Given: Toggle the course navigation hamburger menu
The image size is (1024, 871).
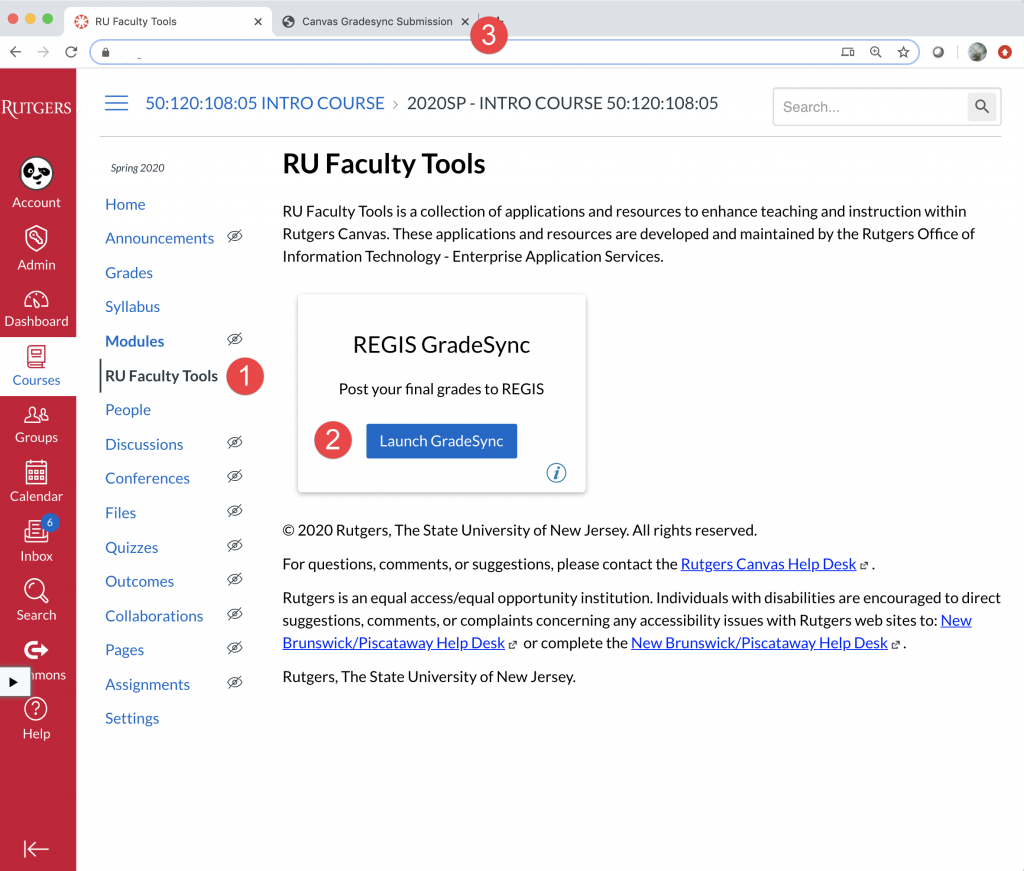Looking at the screenshot, I should pos(116,103).
